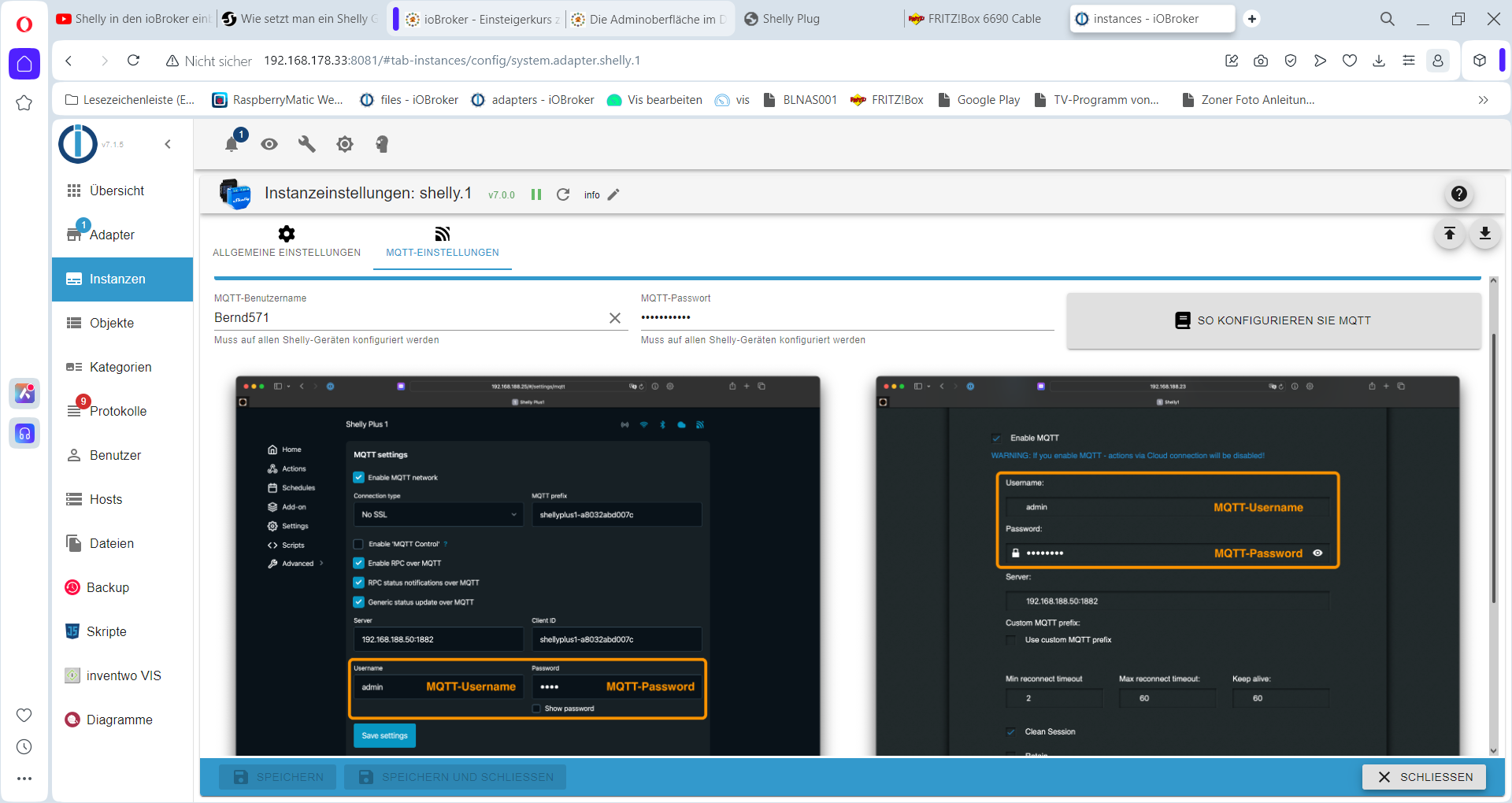
Task: Click the settings panel vertical scrollbar
Action: (1493, 468)
